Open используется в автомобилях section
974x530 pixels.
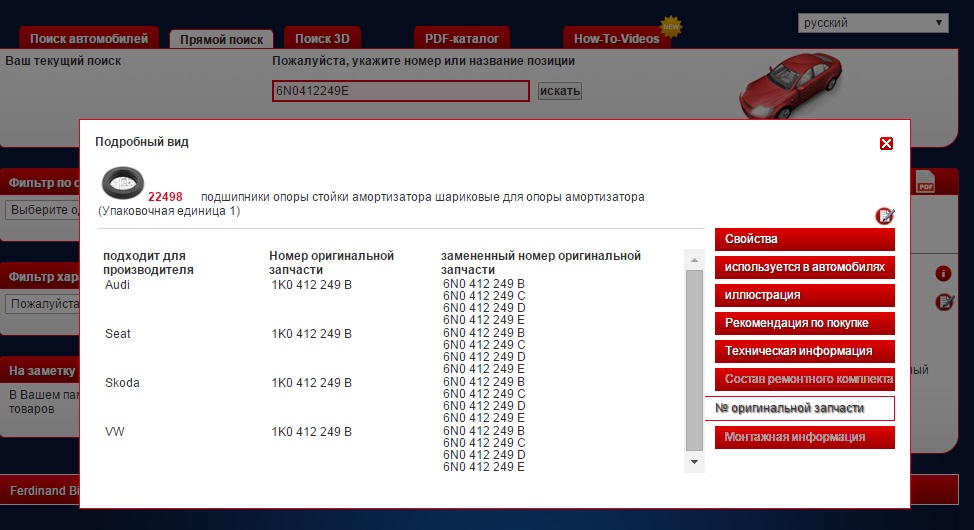click(x=804, y=267)
